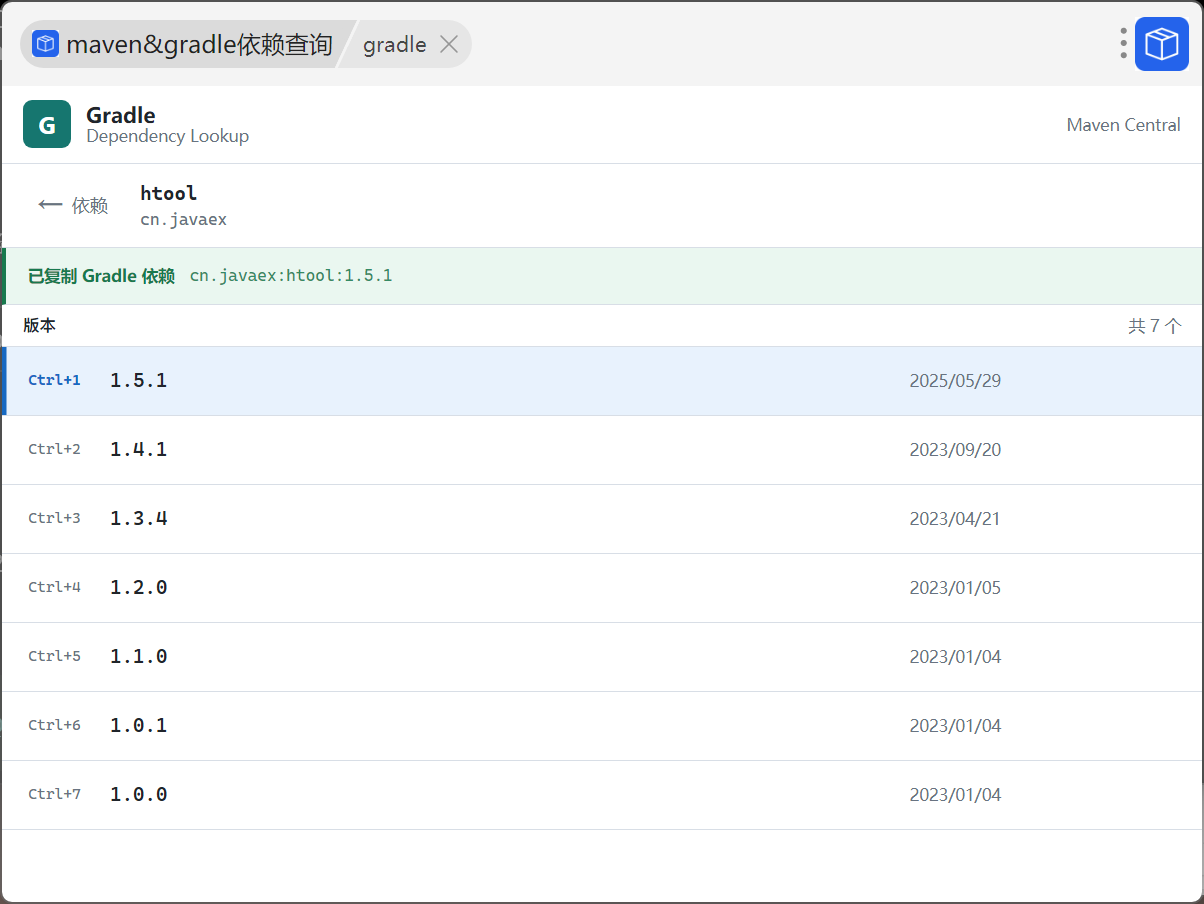Open the three-dot more options menu
The height and width of the screenshot is (904, 1204).
click(1124, 43)
